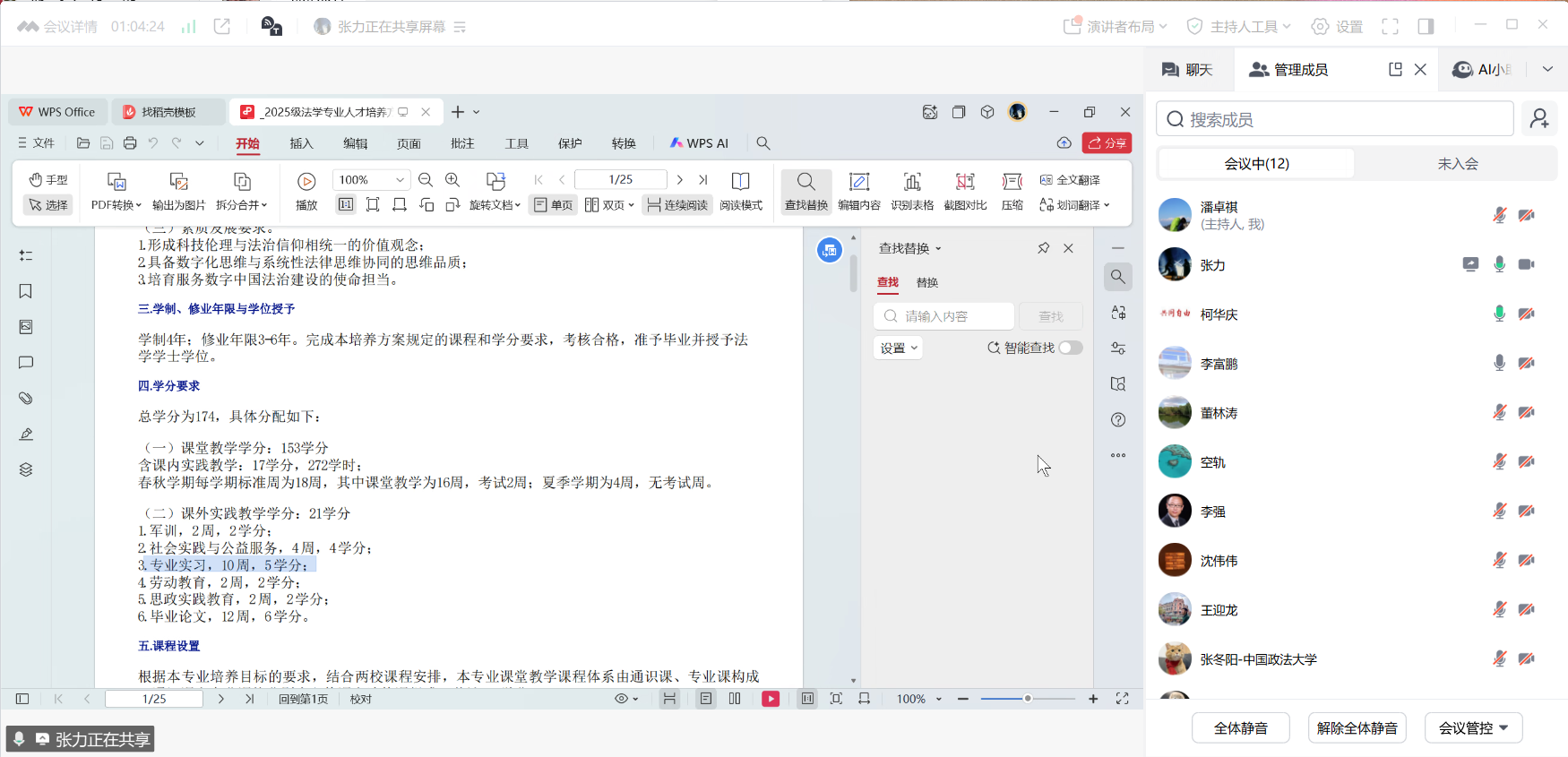The width and height of the screenshot is (1568, 757).
Task: Unmute microphone for 李富鹏
Action: point(1499,364)
